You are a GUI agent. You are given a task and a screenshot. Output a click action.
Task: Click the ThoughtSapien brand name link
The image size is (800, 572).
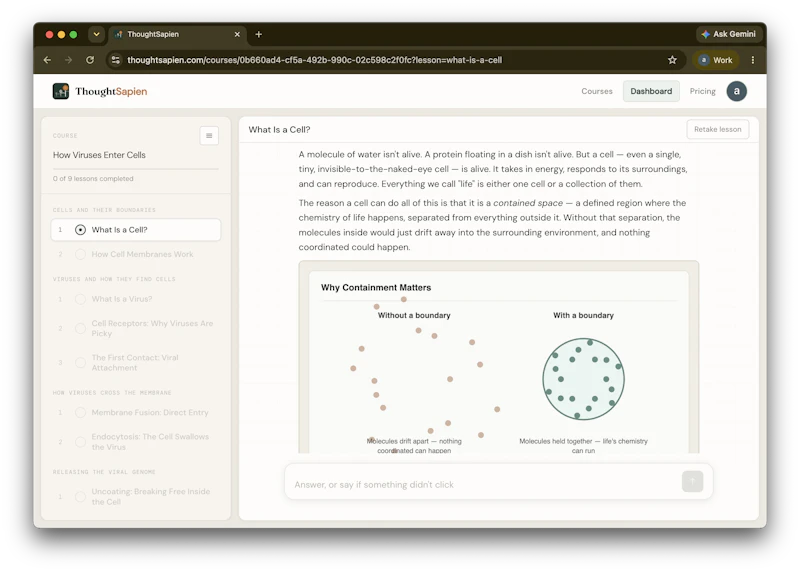(111, 91)
